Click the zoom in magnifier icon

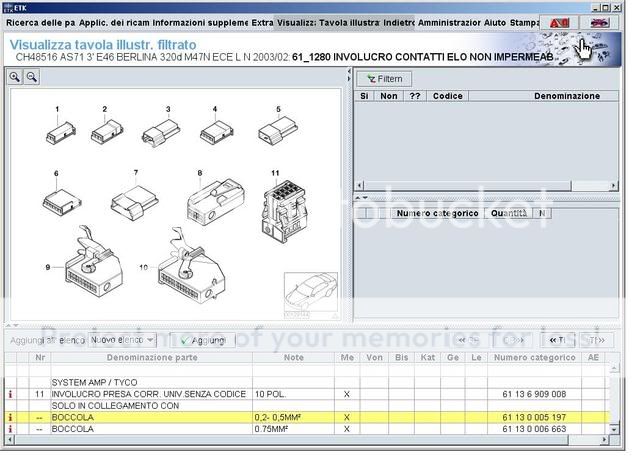[x=16, y=77]
